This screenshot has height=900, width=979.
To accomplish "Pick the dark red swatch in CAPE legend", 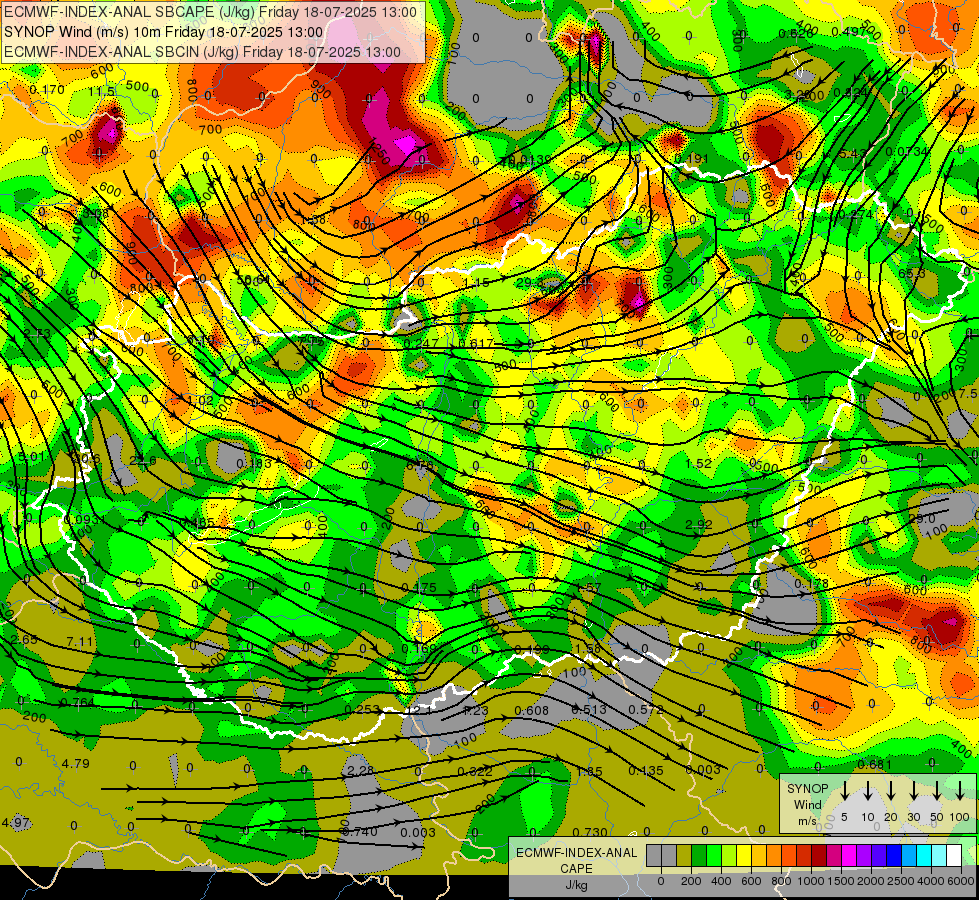I will tap(819, 856).
